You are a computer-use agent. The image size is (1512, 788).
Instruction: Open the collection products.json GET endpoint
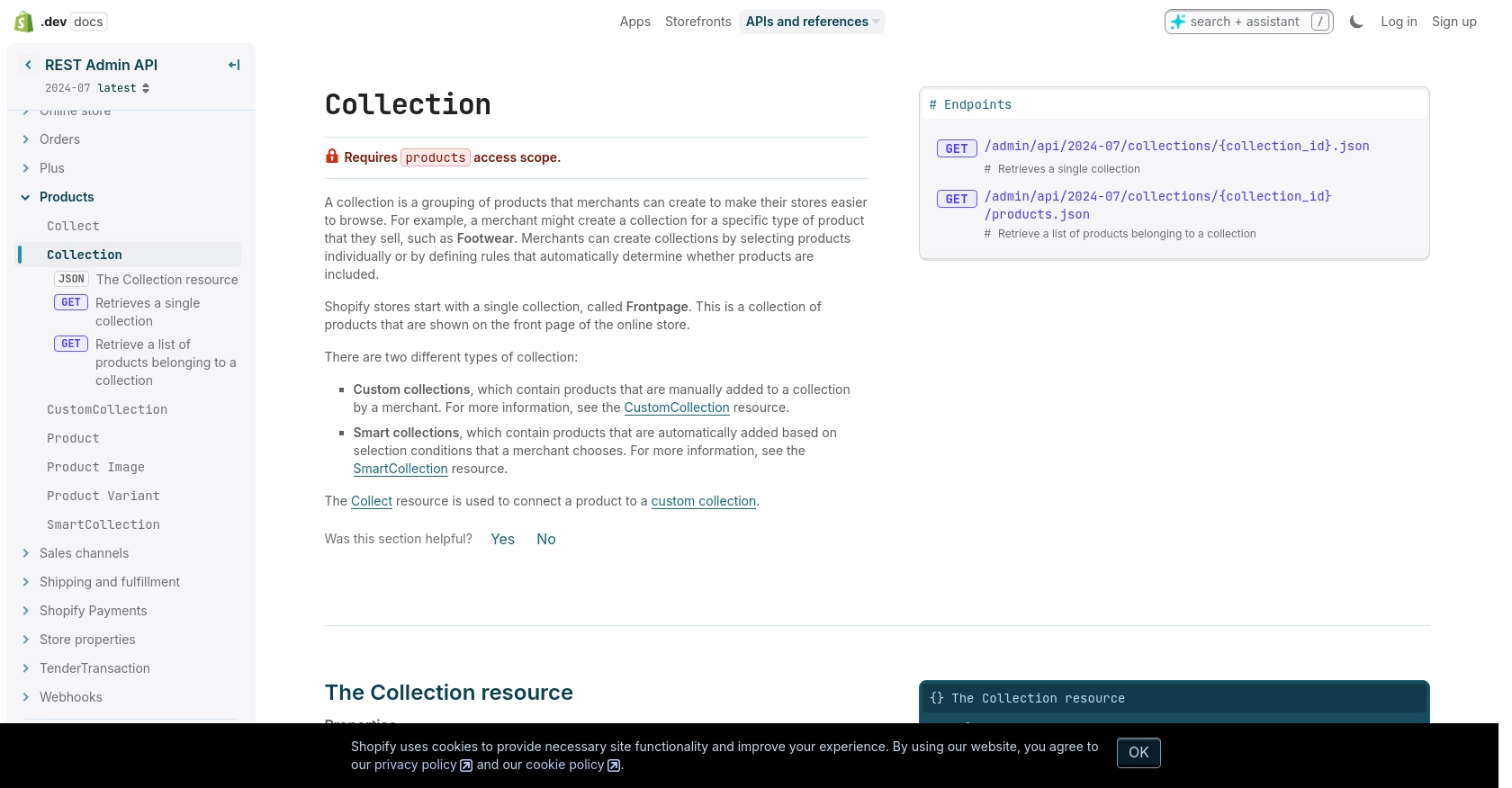point(1157,205)
